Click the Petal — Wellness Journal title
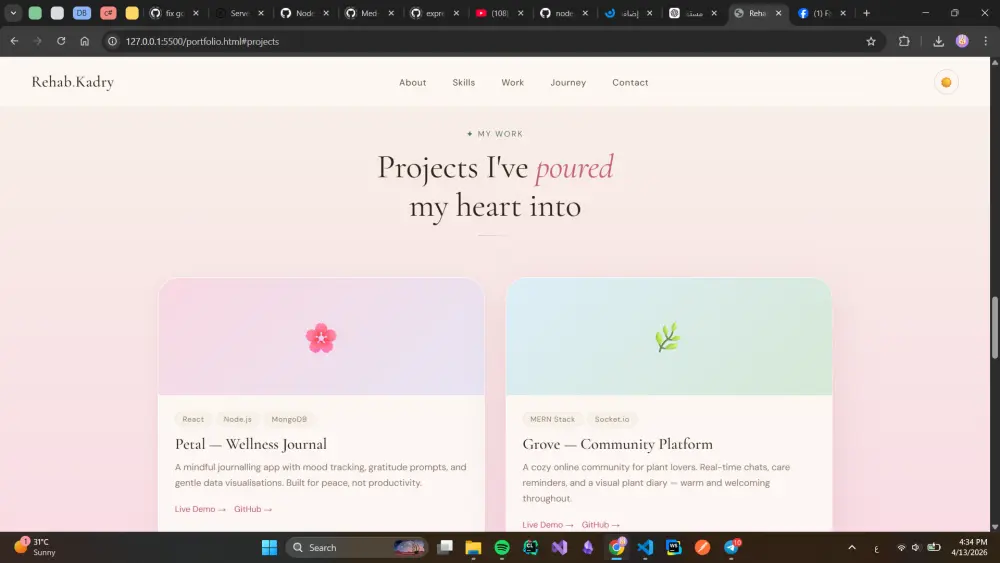The width and height of the screenshot is (1000, 563). pos(251,444)
